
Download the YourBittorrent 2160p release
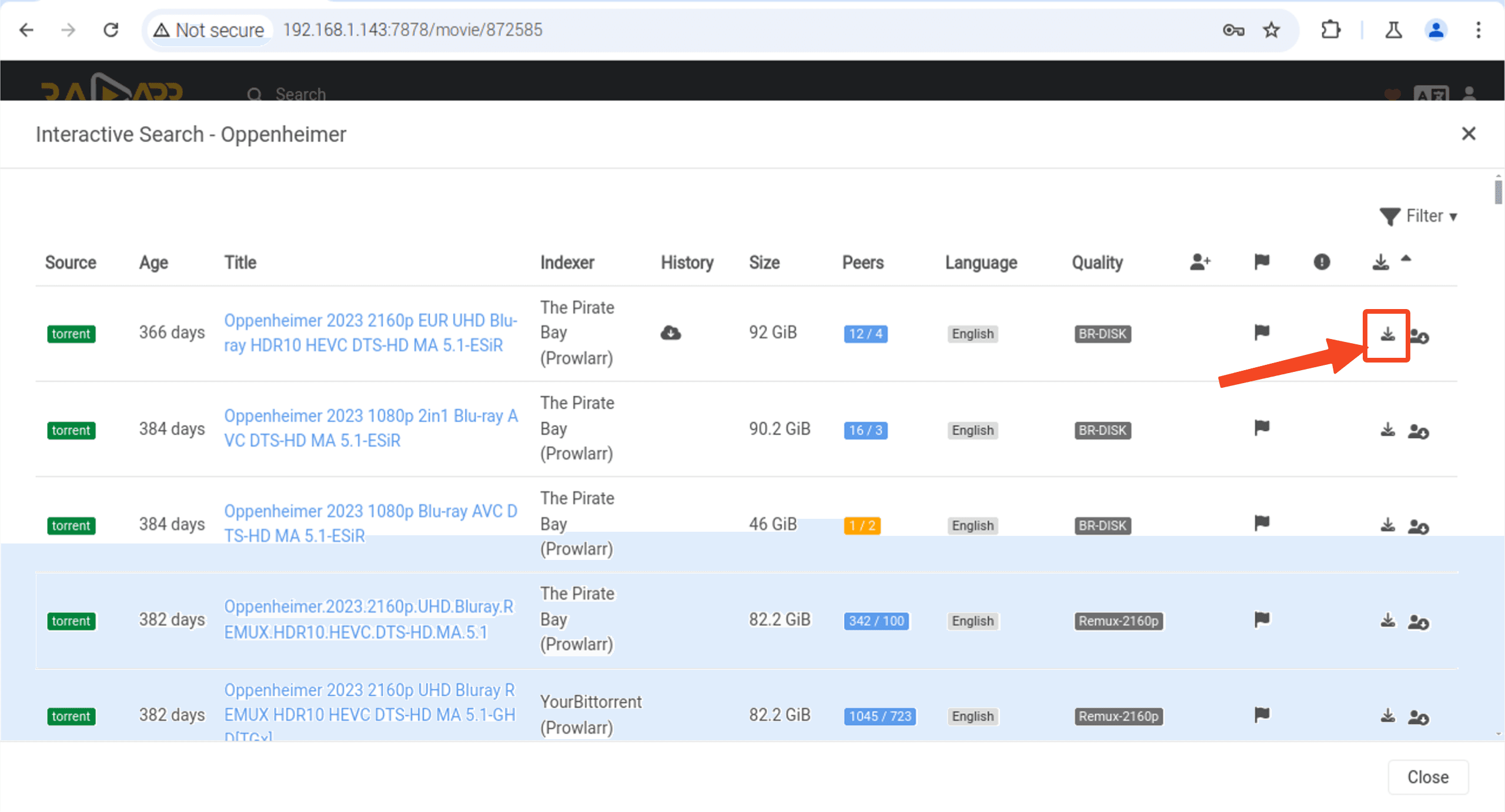(1387, 716)
